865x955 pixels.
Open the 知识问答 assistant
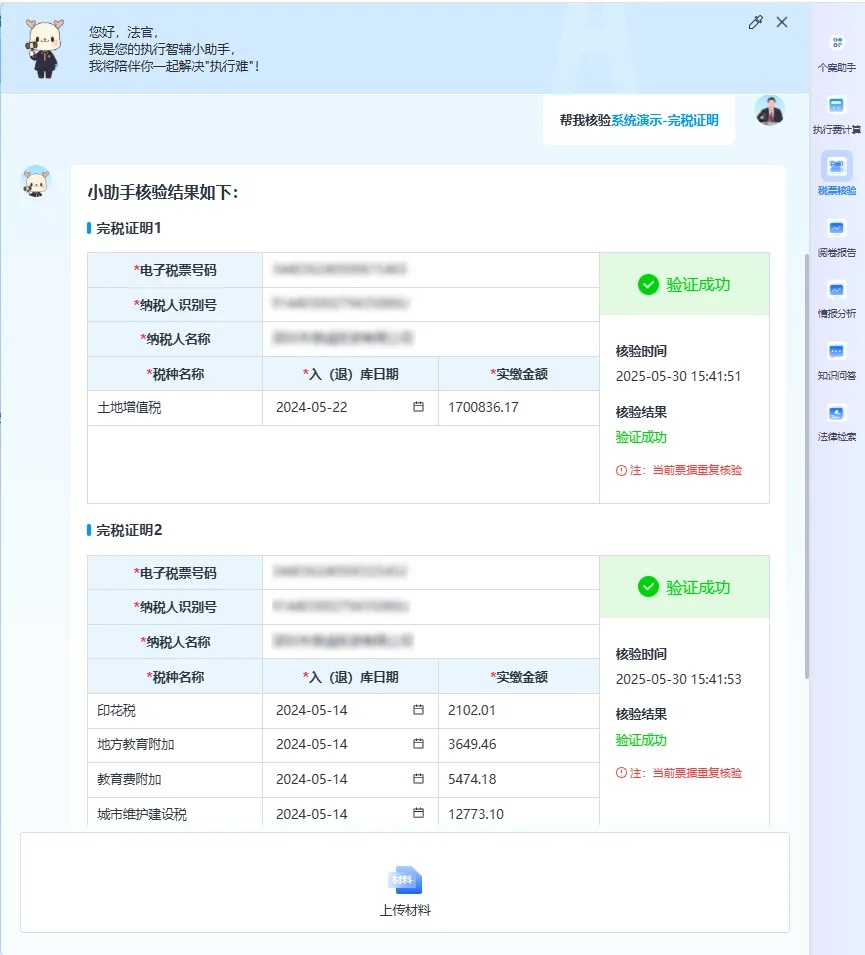(838, 360)
